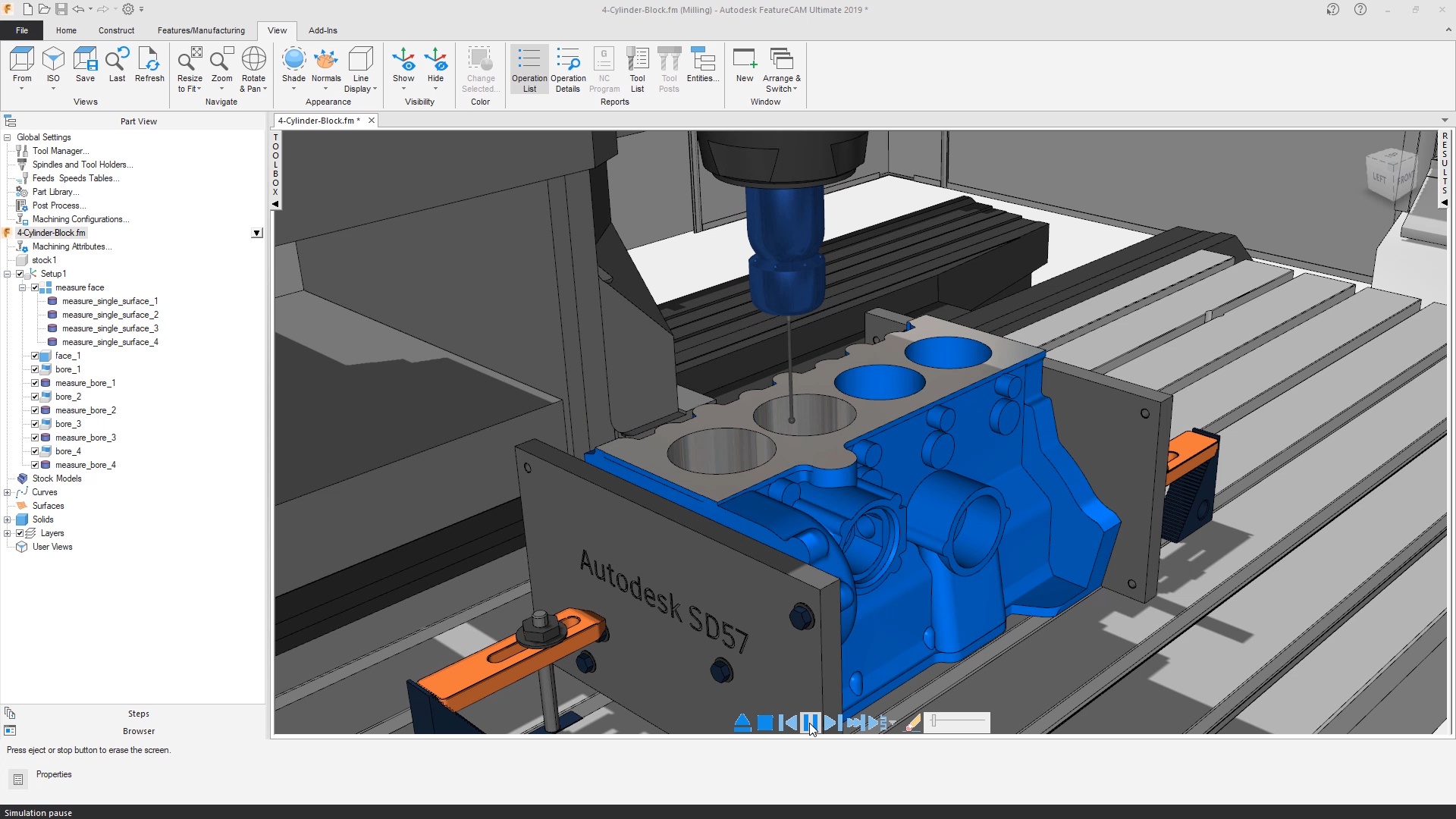
Task: Click the simulation erase brush icon
Action: pos(913,723)
